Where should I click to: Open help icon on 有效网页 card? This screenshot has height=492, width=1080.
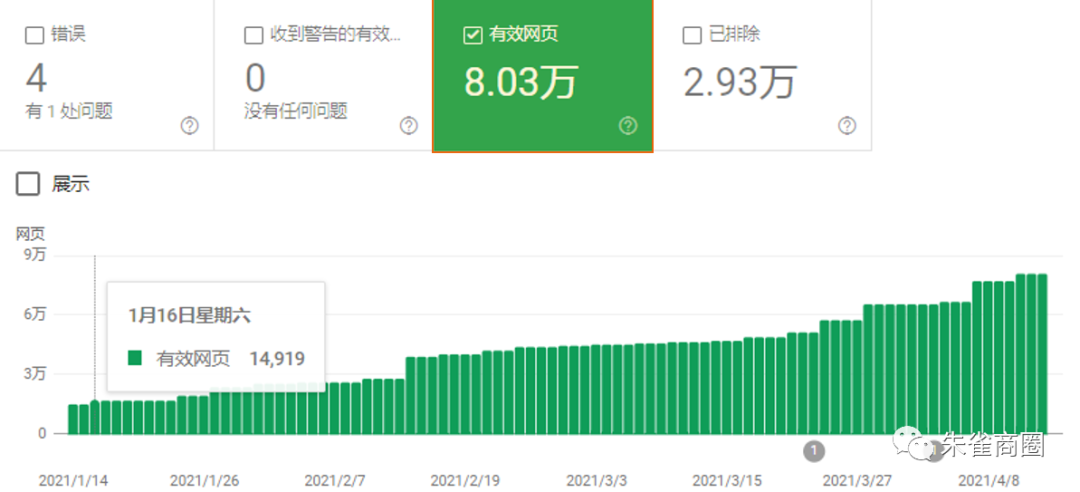tap(627, 125)
